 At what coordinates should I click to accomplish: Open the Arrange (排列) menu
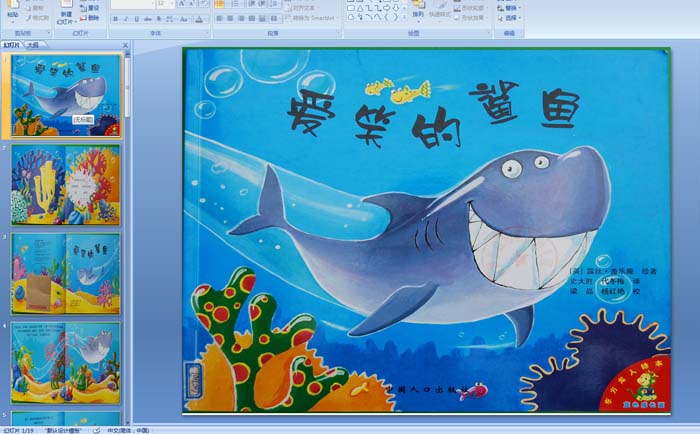click(418, 9)
